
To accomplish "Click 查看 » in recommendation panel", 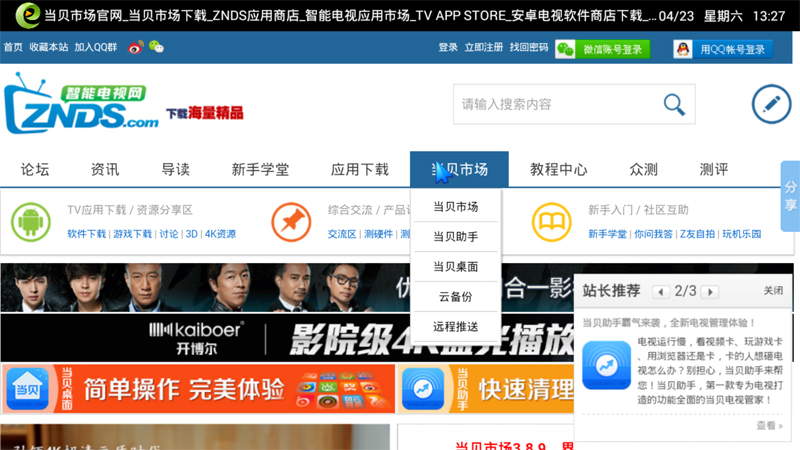I will [769, 426].
